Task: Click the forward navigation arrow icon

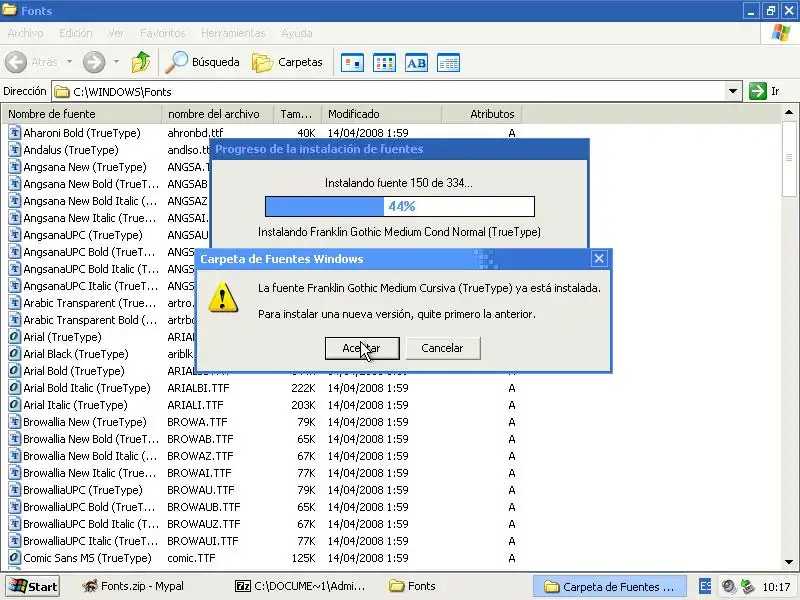Action: click(x=94, y=62)
